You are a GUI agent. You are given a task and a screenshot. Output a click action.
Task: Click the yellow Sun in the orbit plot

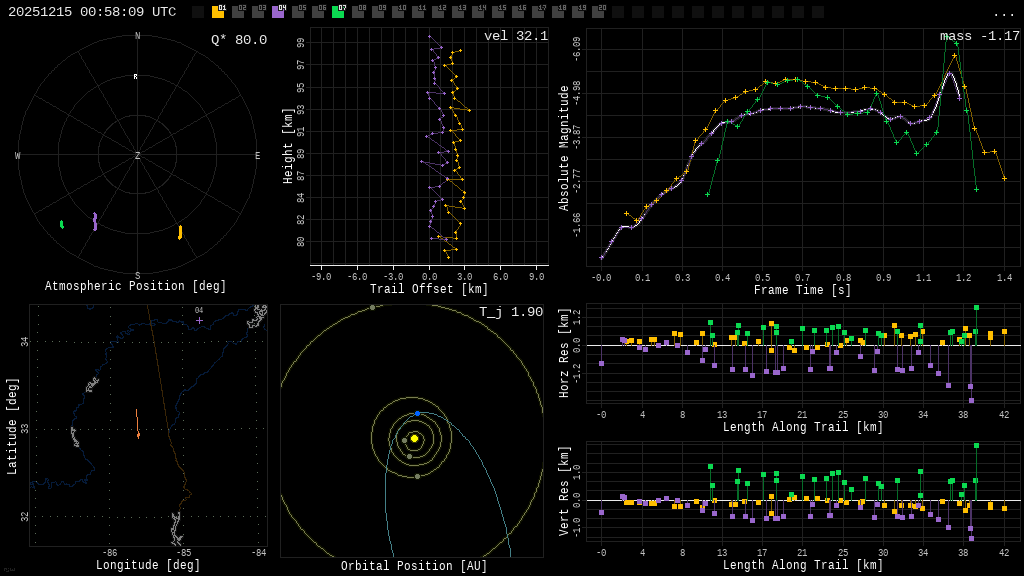(414, 438)
